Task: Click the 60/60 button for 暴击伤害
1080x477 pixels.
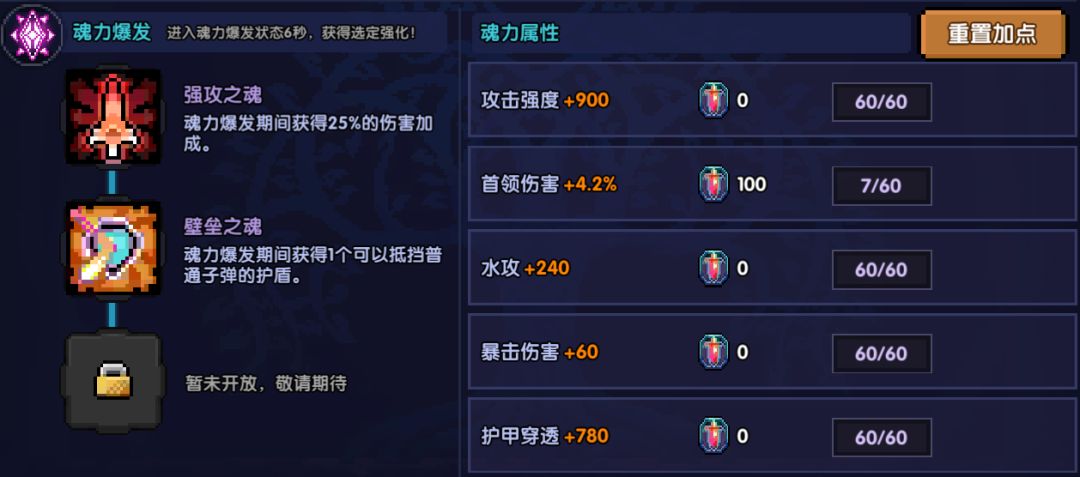Action: click(881, 354)
